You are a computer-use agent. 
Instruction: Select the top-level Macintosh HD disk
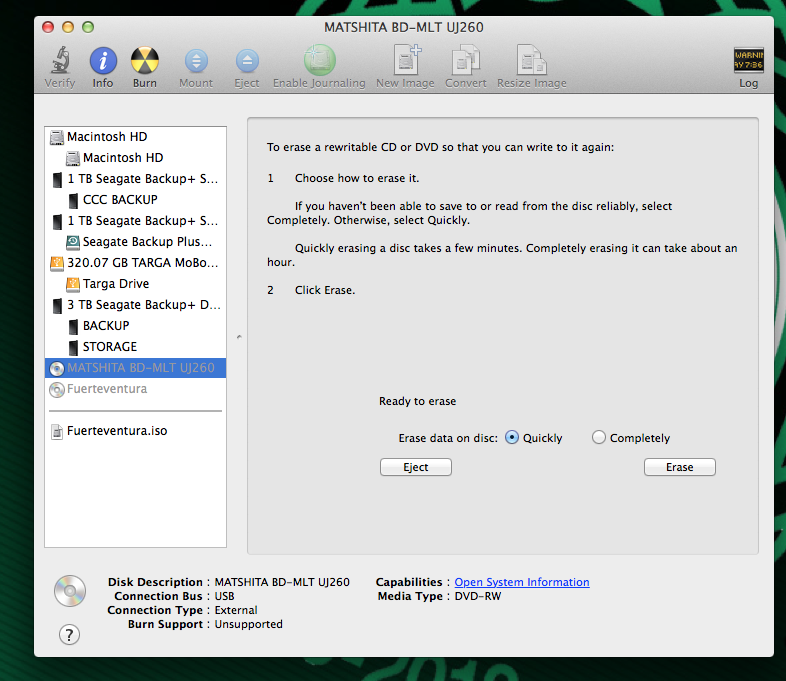(135, 137)
